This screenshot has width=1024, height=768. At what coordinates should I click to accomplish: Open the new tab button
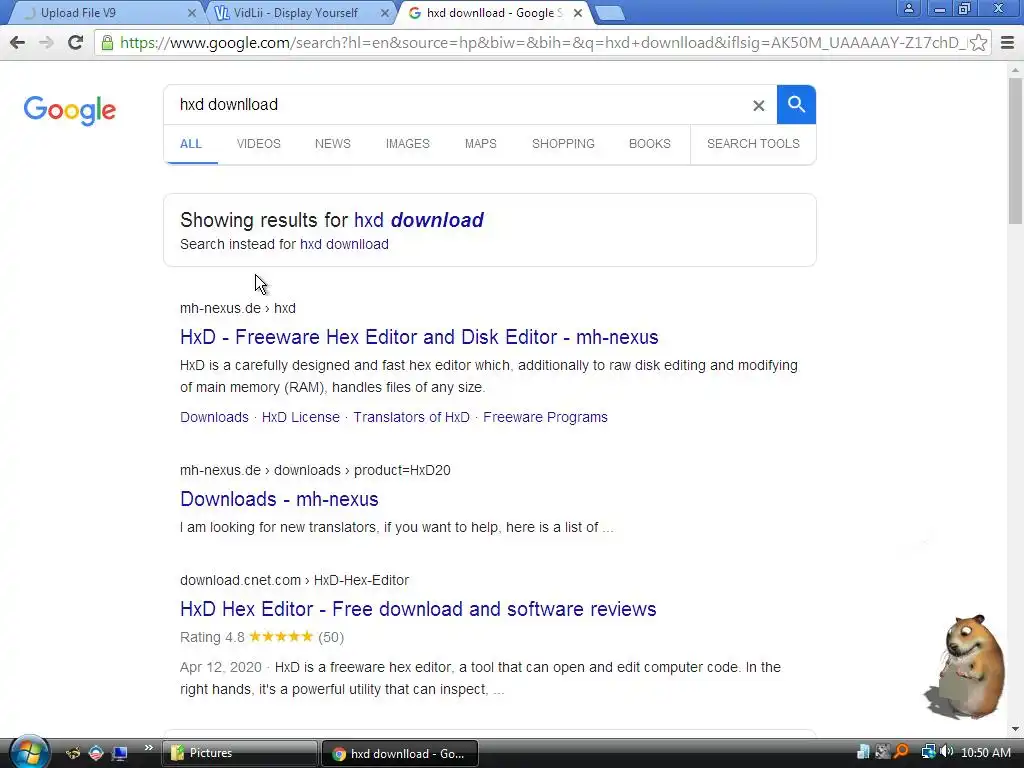pyautogui.click(x=610, y=13)
